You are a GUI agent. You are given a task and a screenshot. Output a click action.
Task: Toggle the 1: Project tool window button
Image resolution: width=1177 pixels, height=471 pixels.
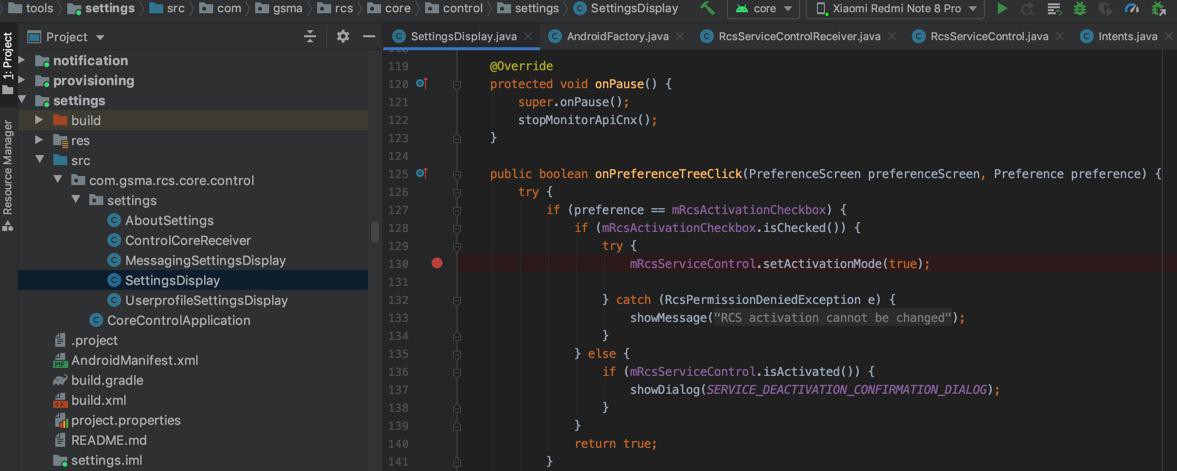(x=8, y=64)
